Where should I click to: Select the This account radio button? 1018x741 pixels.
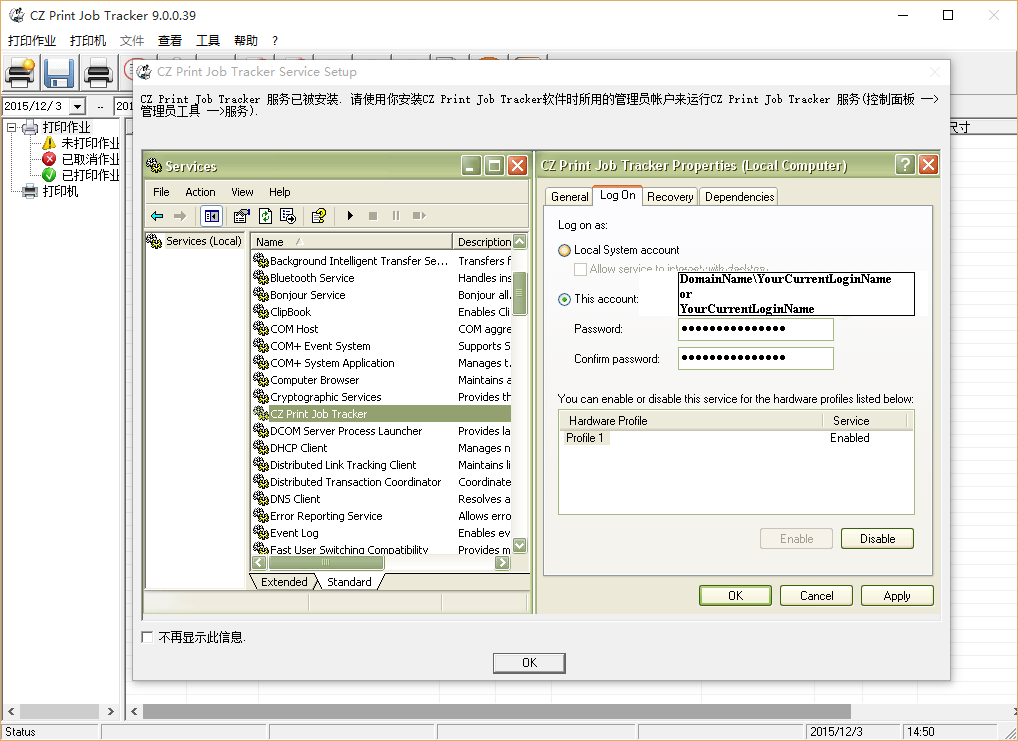pos(565,299)
